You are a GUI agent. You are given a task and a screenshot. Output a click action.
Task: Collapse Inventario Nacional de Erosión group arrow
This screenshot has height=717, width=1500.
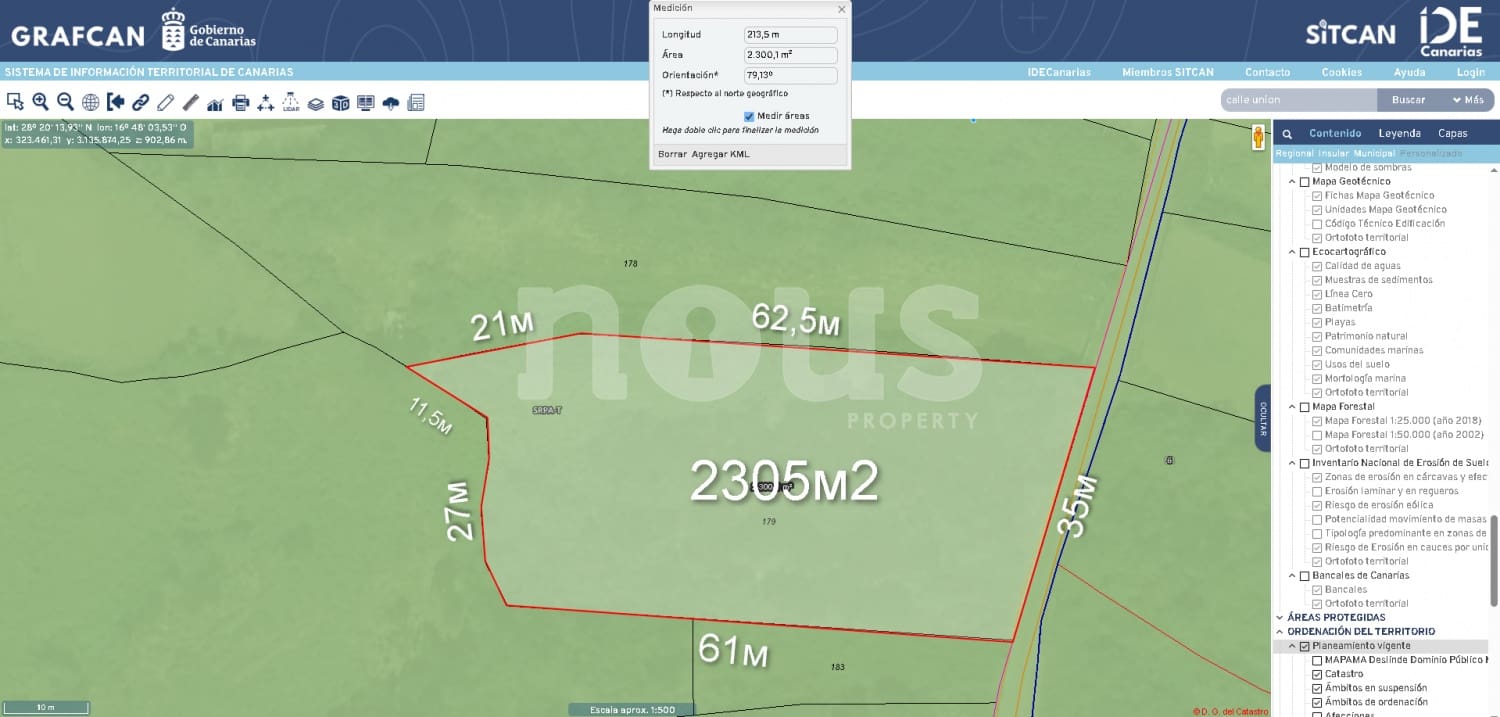(x=1292, y=463)
